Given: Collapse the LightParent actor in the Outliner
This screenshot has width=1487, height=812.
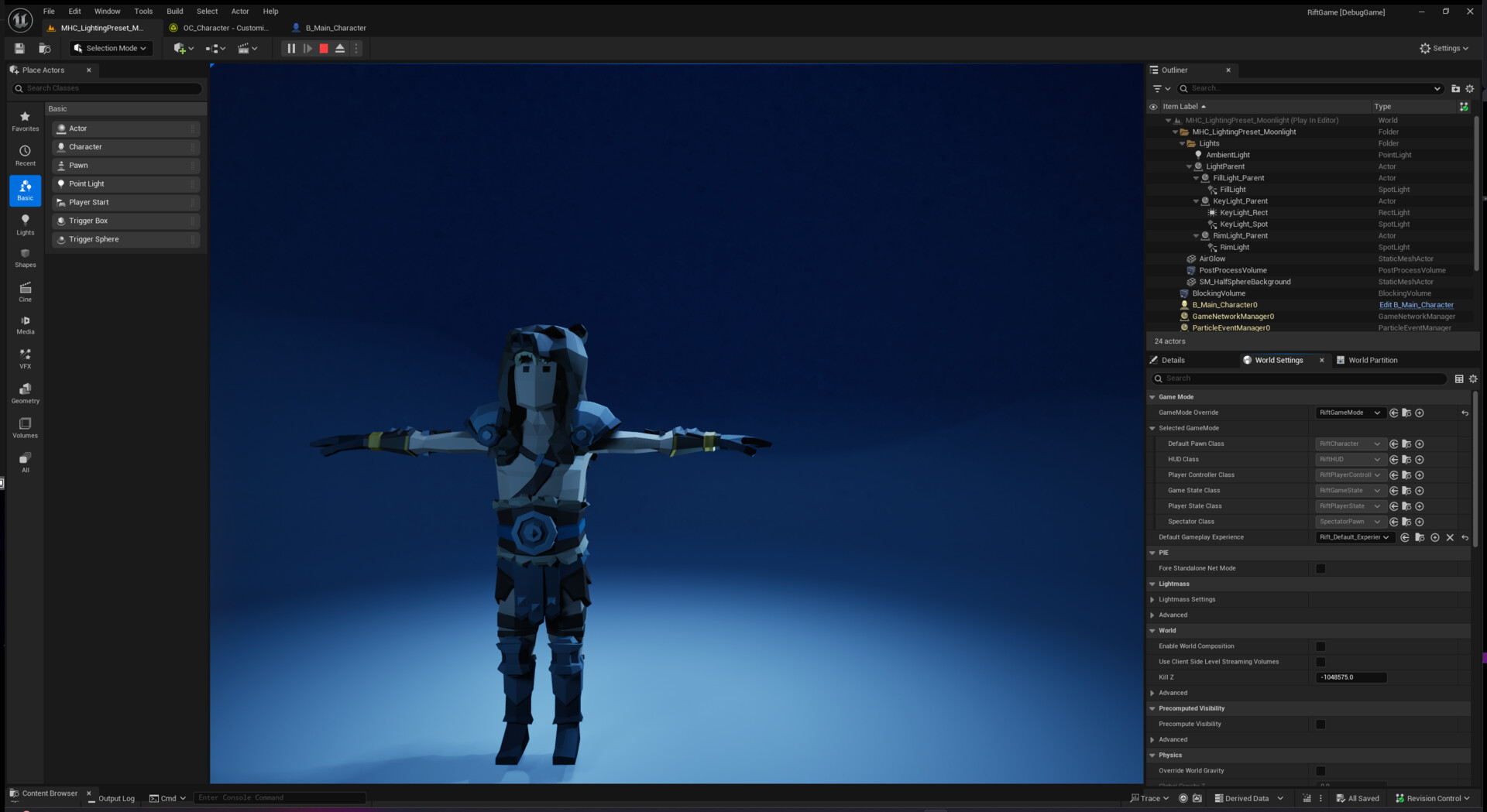Looking at the screenshot, I should point(1189,166).
